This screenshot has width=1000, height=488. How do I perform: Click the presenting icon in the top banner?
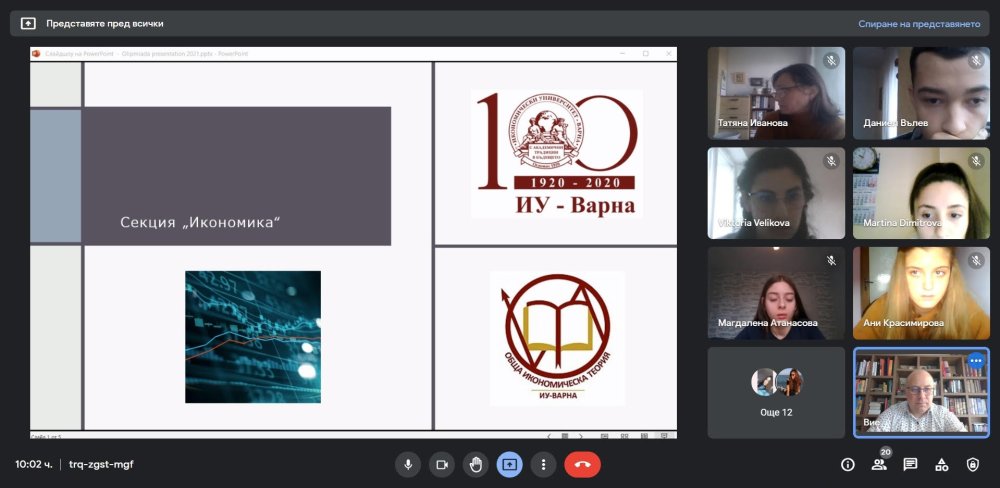[x=28, y=24]
